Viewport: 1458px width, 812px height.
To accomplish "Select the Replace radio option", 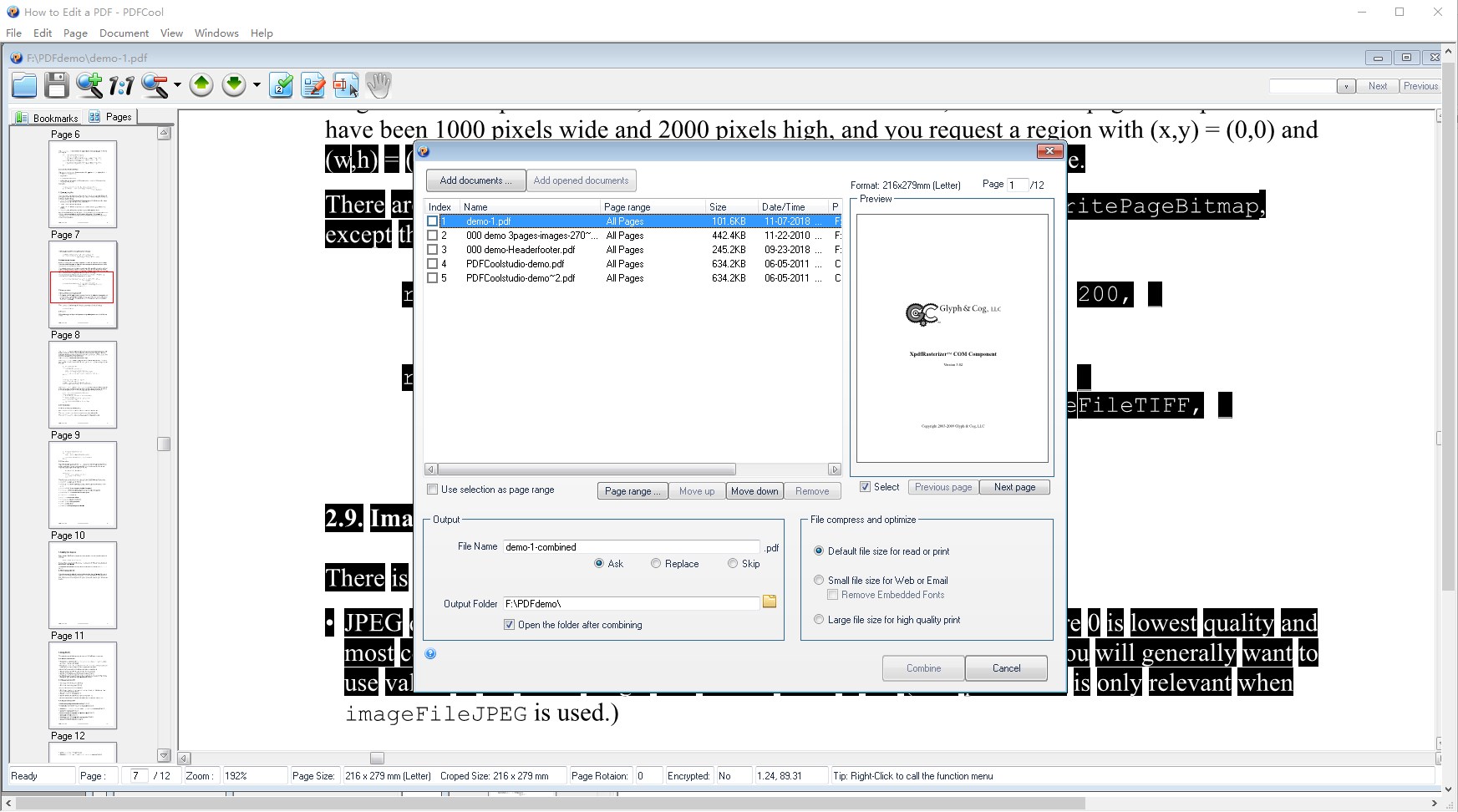I will pyautogui.click(x=656, y=564).
